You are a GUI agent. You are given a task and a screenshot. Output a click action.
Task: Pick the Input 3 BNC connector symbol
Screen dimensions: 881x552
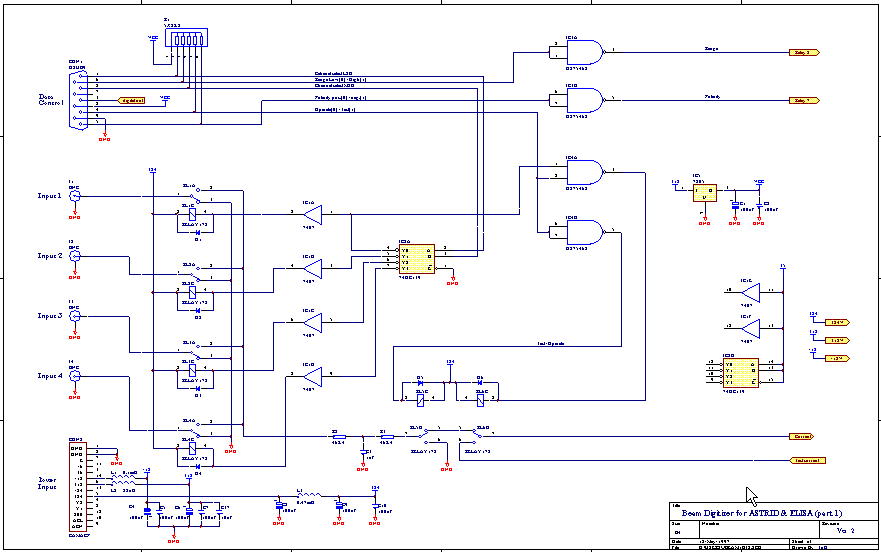point(74,316)
